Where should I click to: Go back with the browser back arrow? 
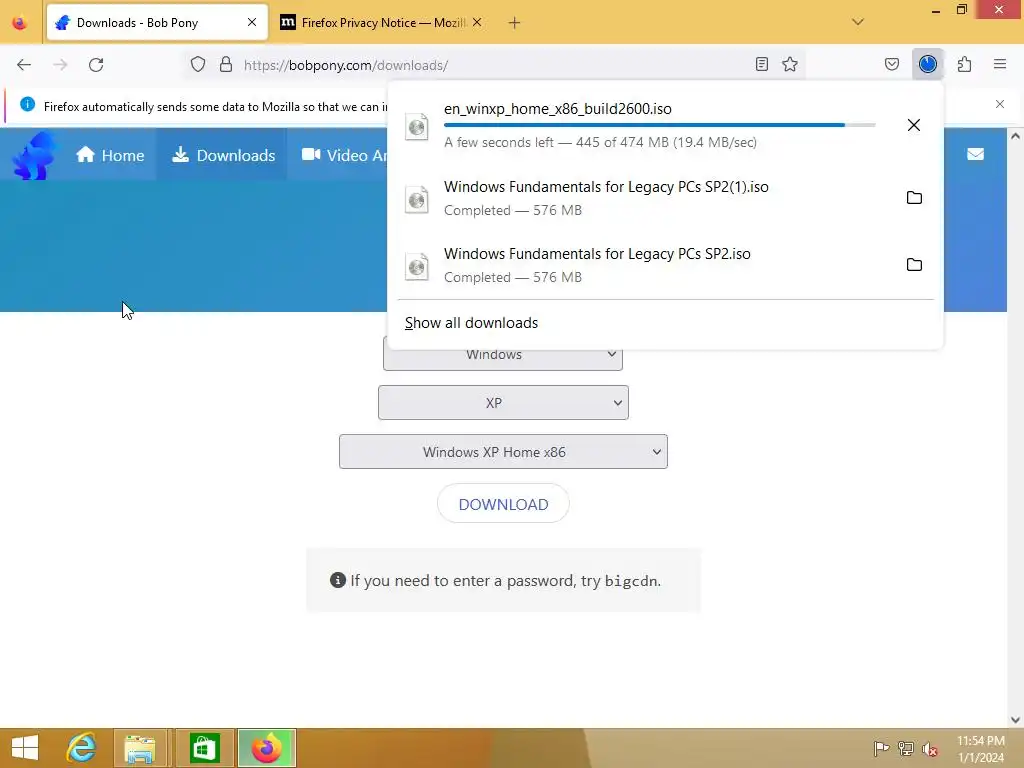(24, 65)
